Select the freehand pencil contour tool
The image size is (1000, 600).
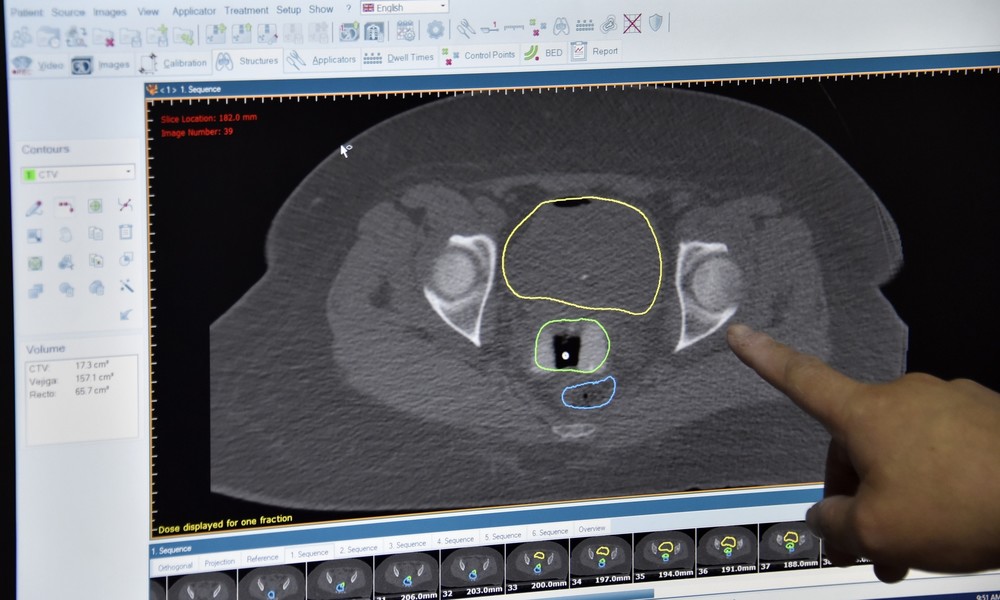coord(34,208)
